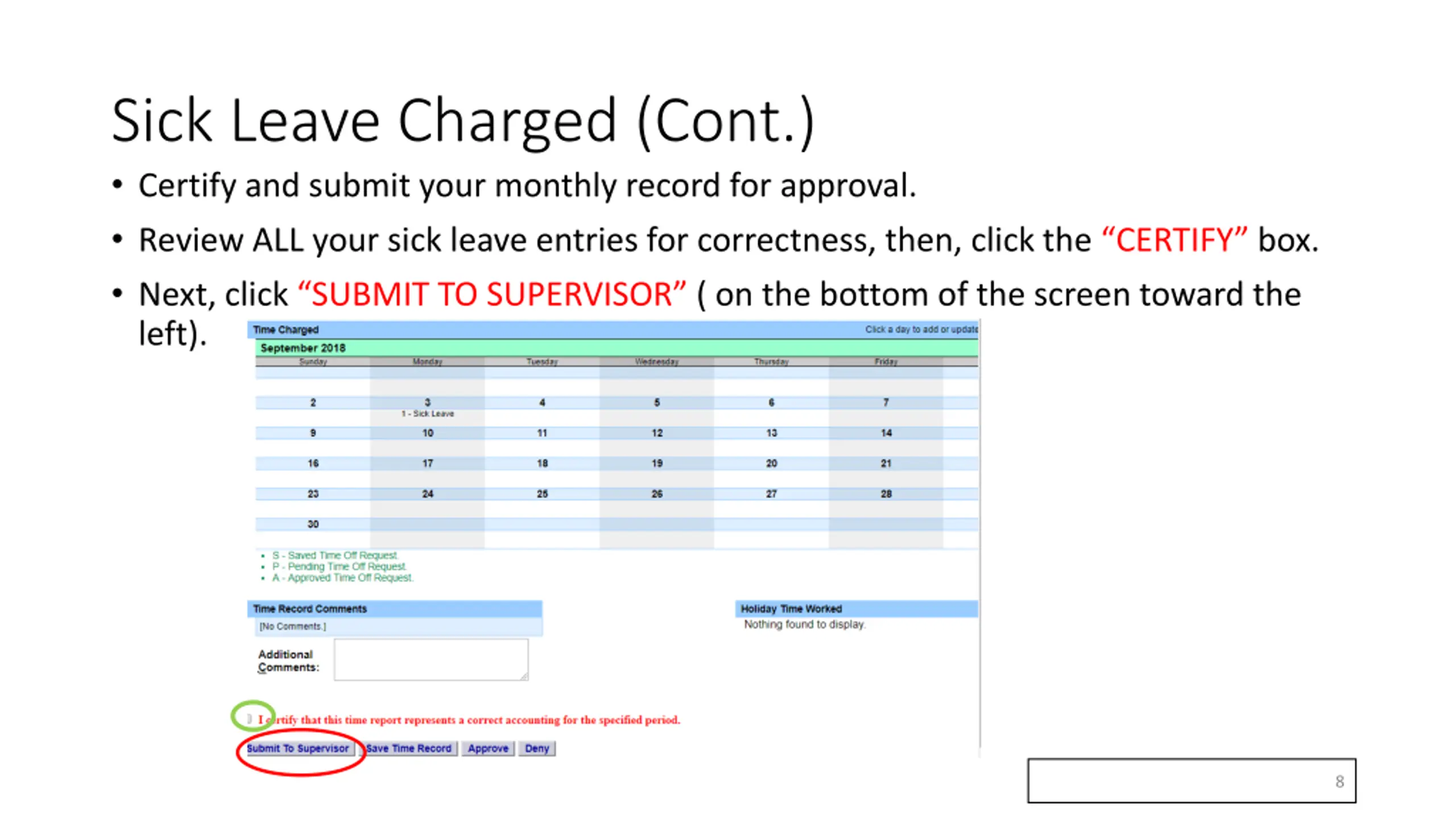This screenshot has width=1456, height=819.
Task: Click the Submit To Supervisor button
Action: 298,748
